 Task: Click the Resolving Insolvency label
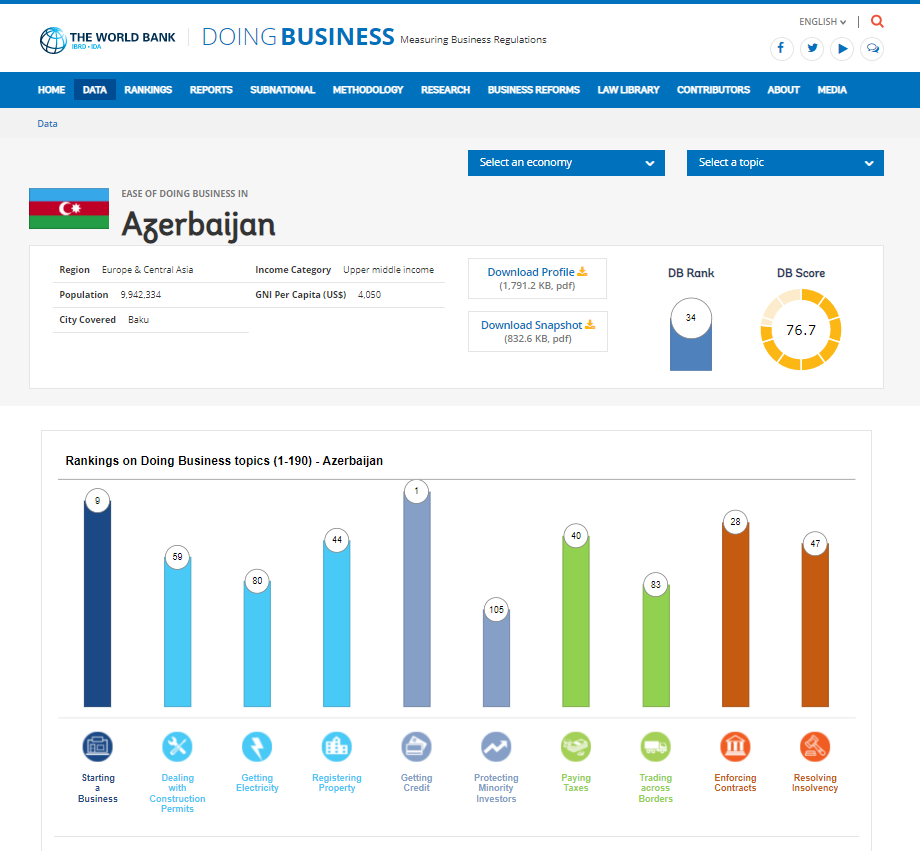[815, 783]
